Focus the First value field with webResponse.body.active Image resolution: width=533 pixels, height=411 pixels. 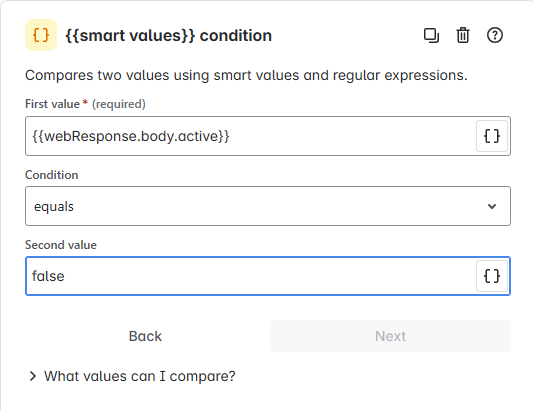click(251, 136)
